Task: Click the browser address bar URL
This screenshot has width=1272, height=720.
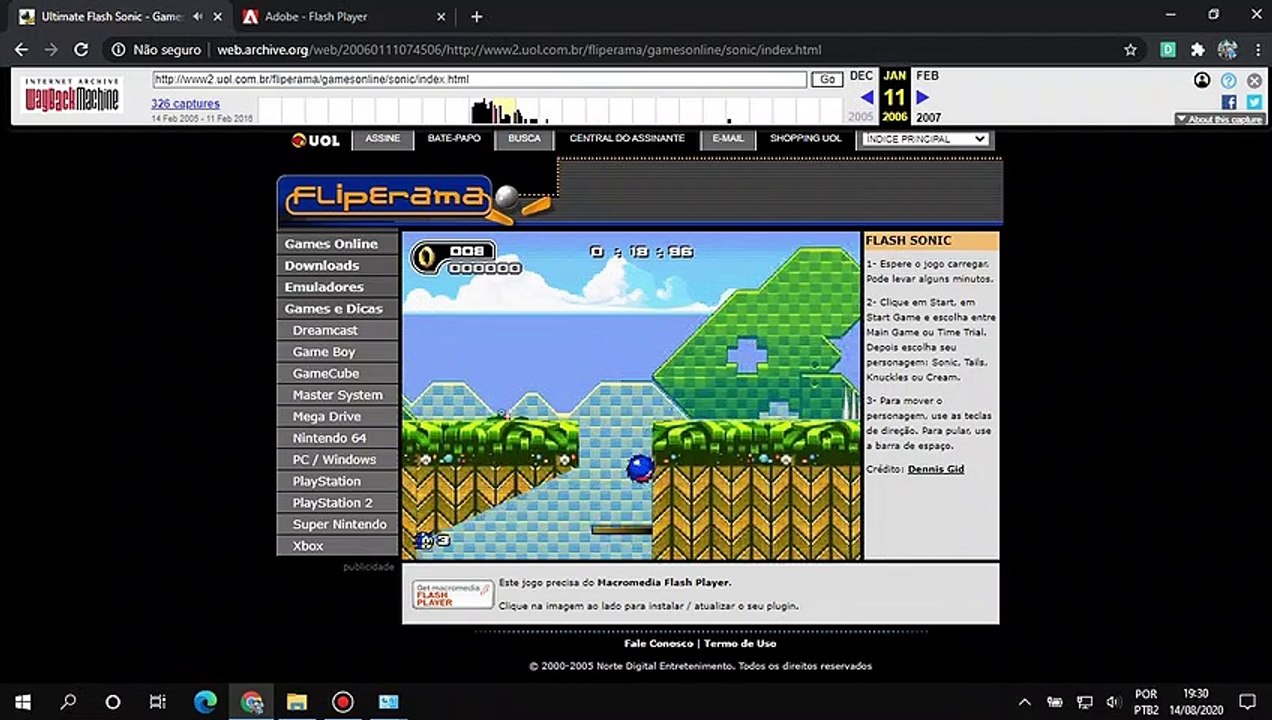Action: 520,49
